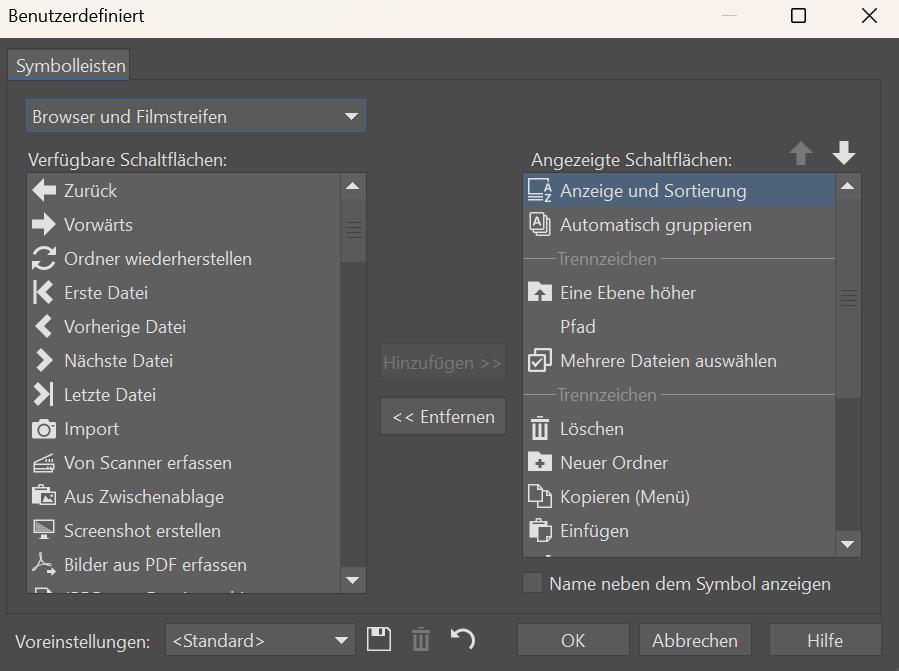Select the first Trennzeichen separator entry
The width and height of the screenshot is (899, 671).
click(679, 259)
